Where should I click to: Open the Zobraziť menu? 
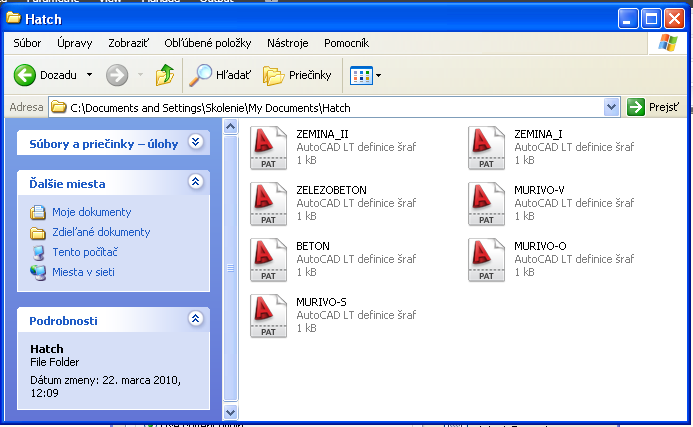(130, 43)
